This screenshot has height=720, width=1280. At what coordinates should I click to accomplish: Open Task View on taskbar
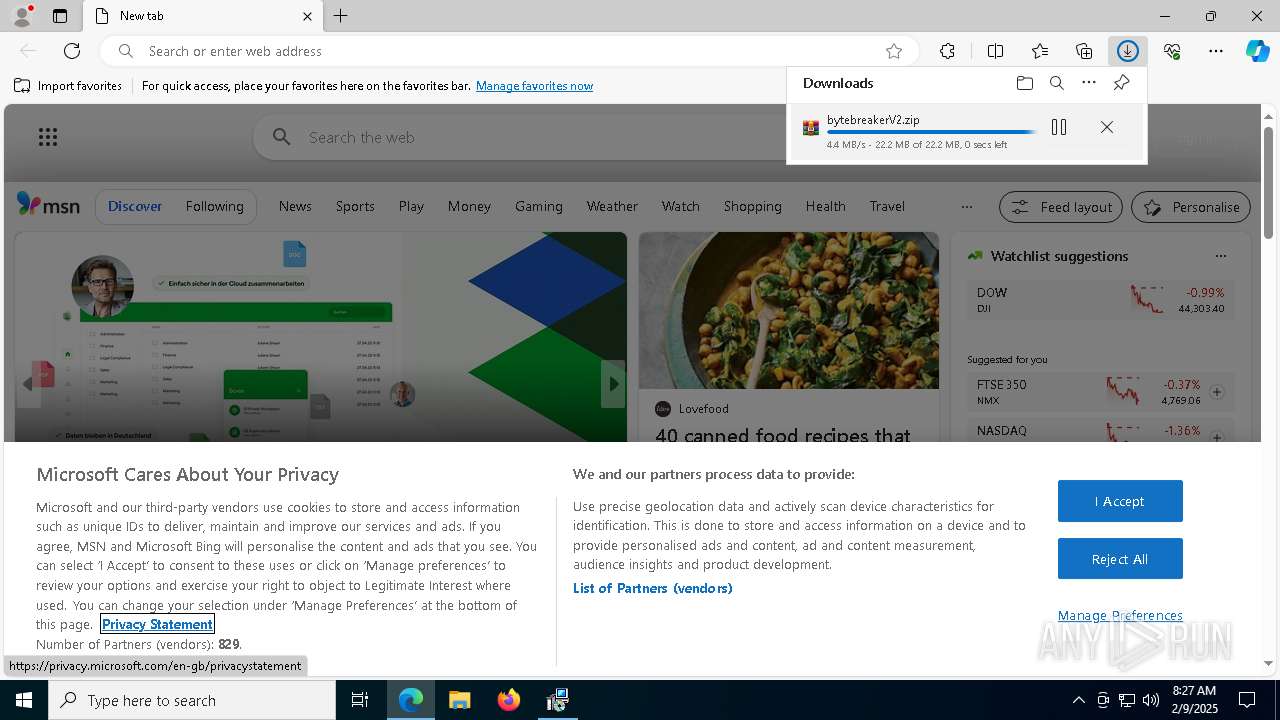[360, 700]
